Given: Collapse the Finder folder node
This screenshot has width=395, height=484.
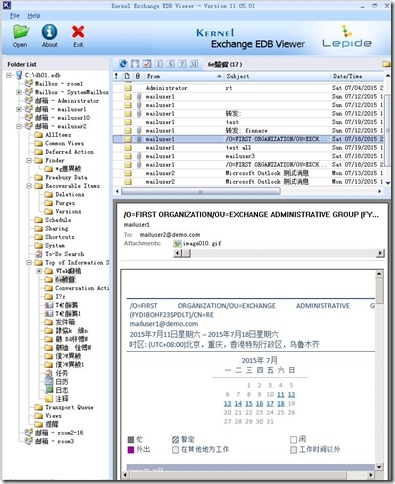Looking at the screenshot, I should coord(29,160).
